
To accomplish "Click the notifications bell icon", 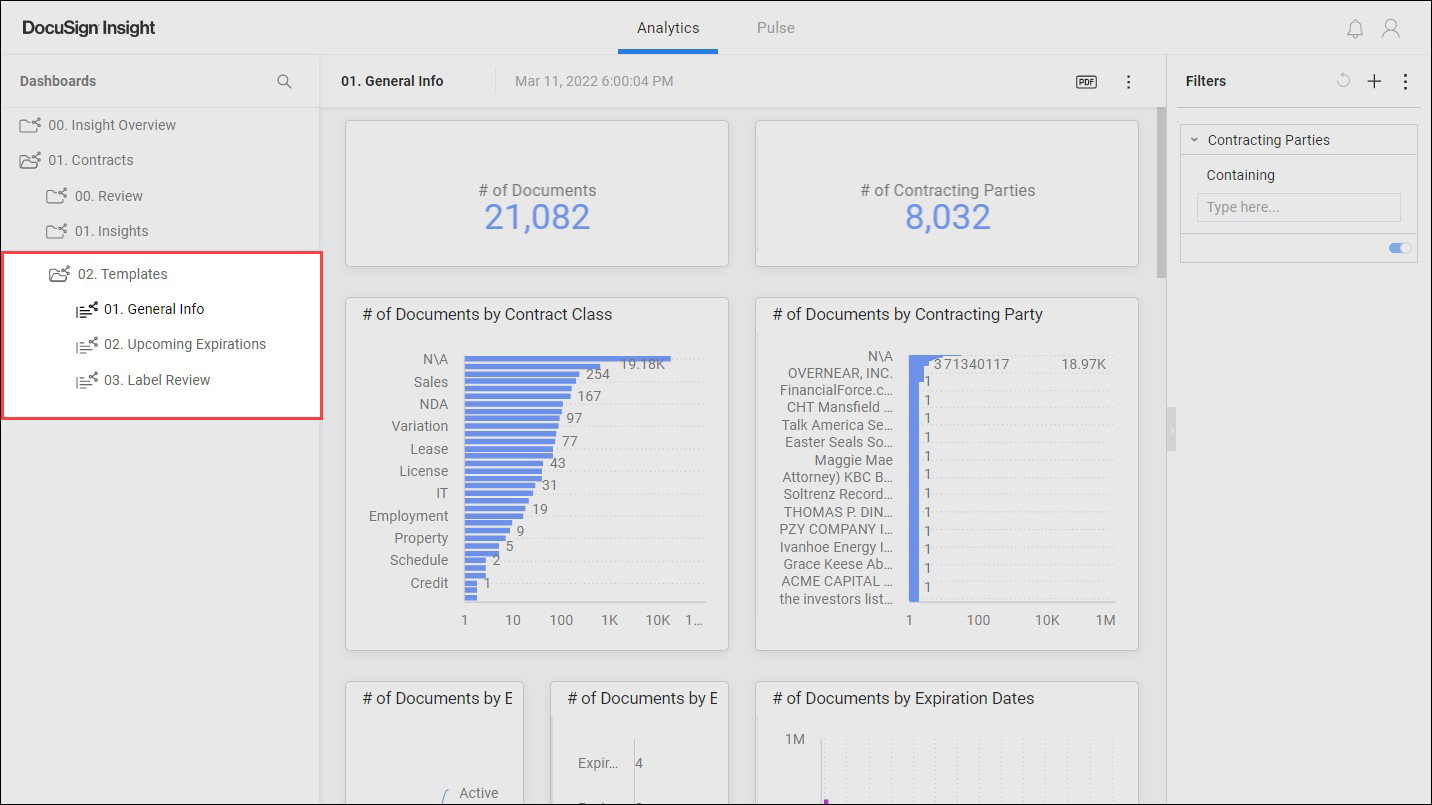I will click(x=1355, y=28).
